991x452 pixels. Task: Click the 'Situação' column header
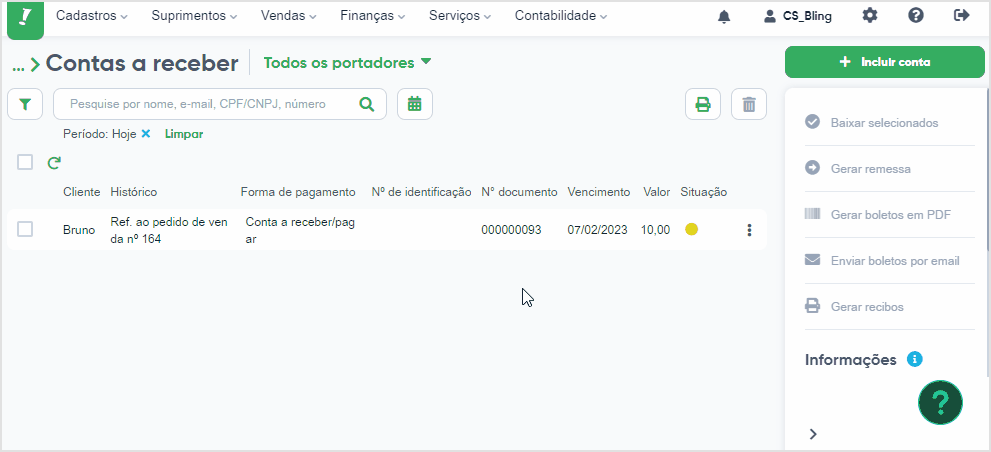coord(703,192)
